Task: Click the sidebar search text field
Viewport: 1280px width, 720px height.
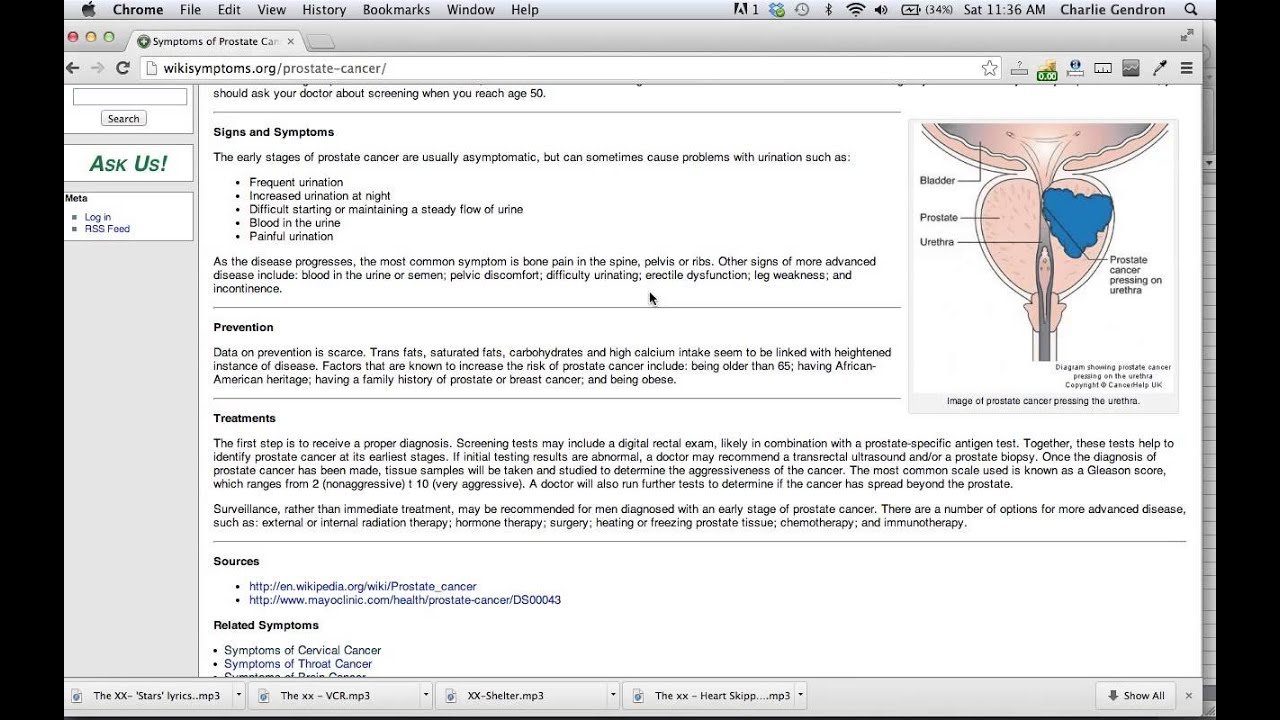Action: tap(130, 97)
